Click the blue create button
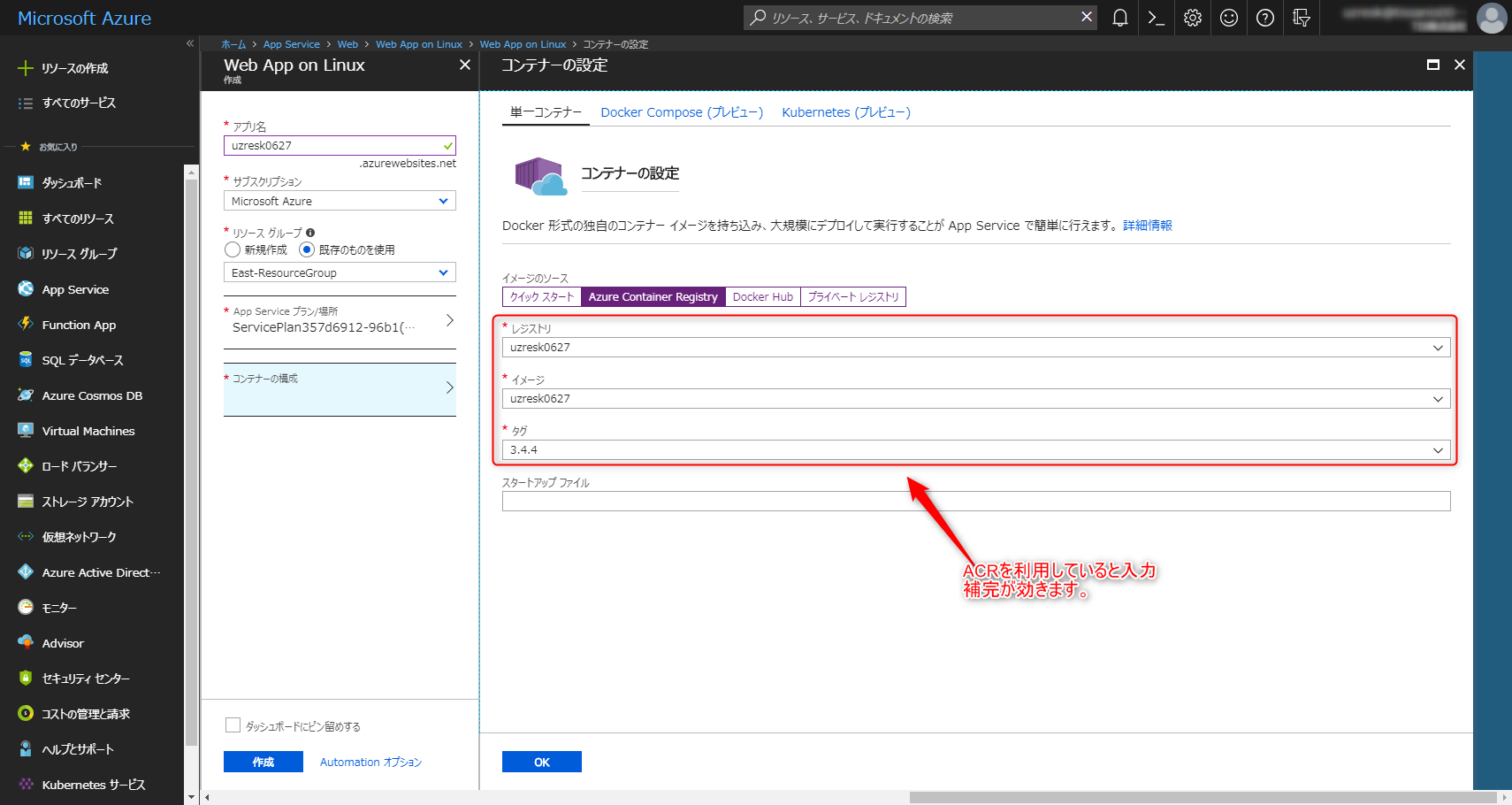 click(x=263, y=762)
